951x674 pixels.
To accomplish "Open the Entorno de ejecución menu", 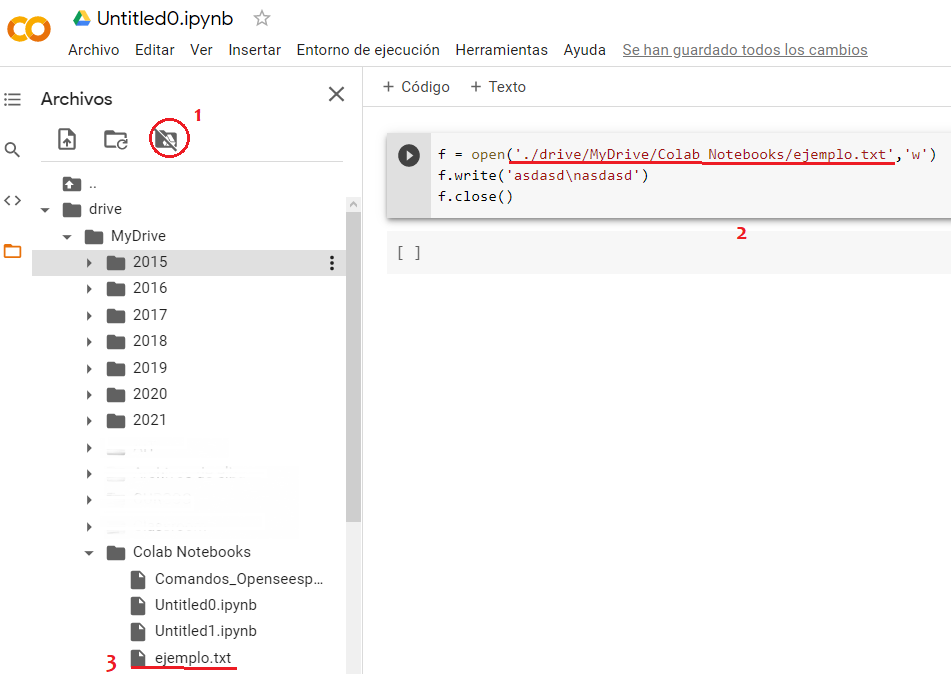I will pos(366,49).
